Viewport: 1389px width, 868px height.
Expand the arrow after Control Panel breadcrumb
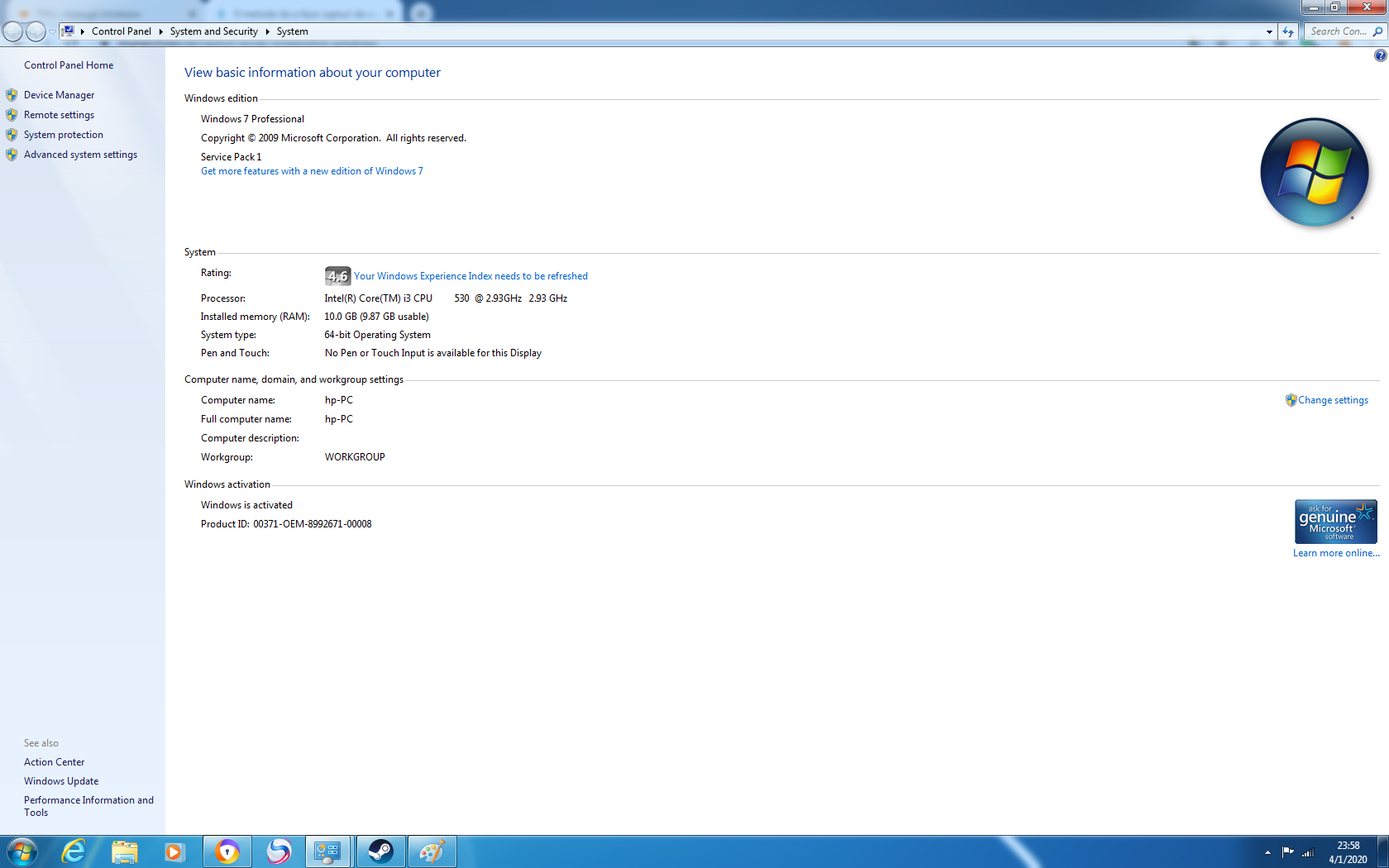tap(160, 31)
